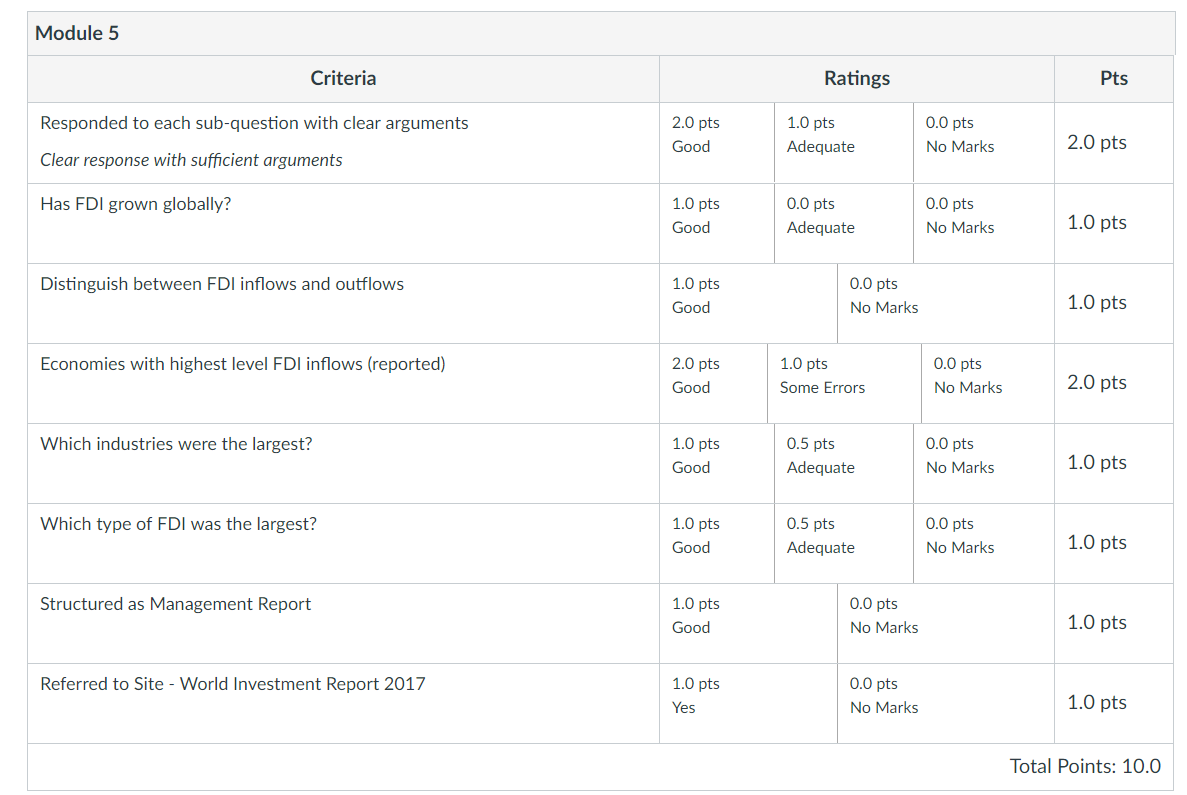Choose No Marks for World Investment Report reference
The height and width of the screenshot is (795, 1187).
(x=946, y=703)
